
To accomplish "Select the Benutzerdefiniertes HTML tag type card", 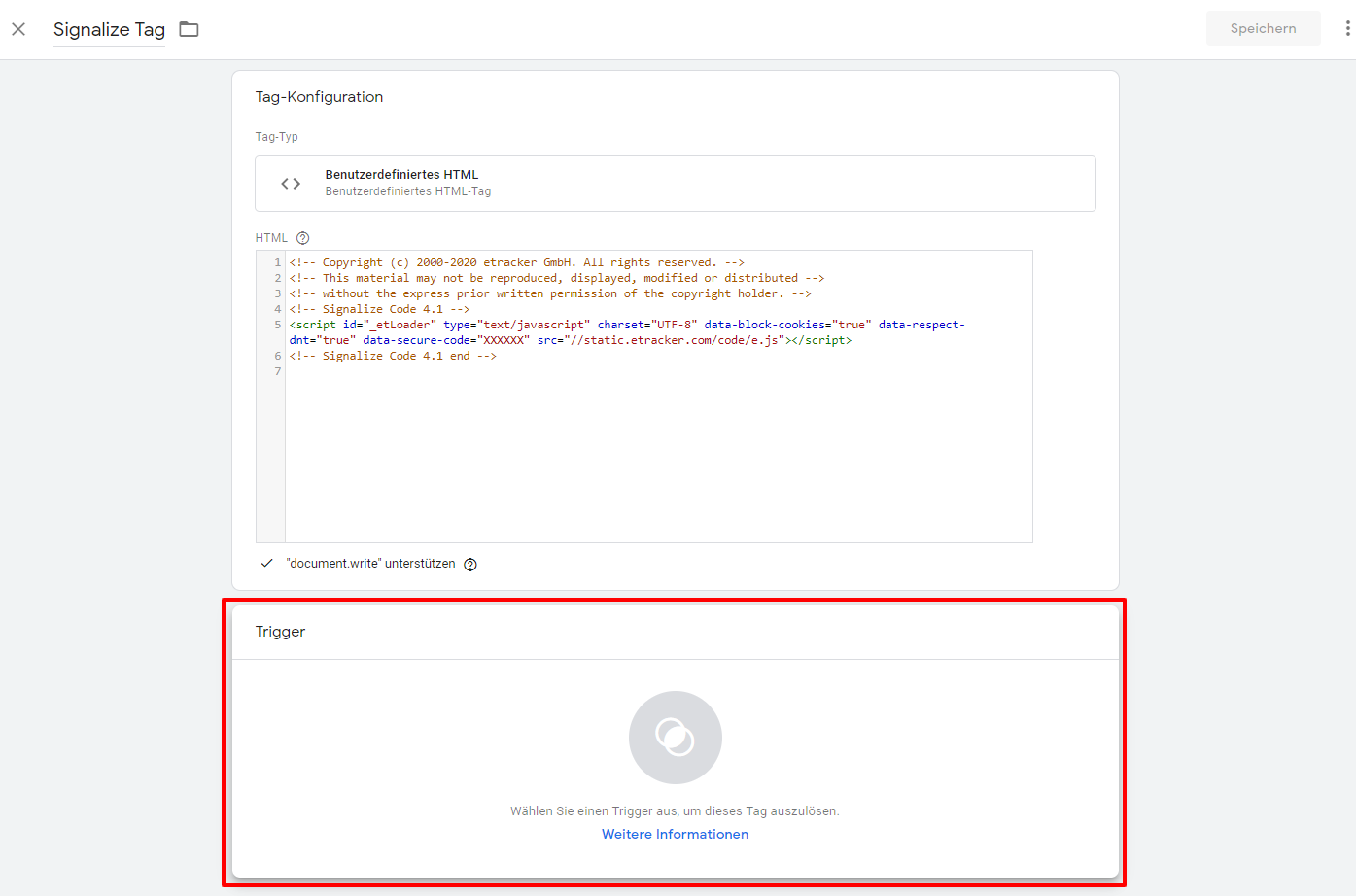I will (675, 183).
